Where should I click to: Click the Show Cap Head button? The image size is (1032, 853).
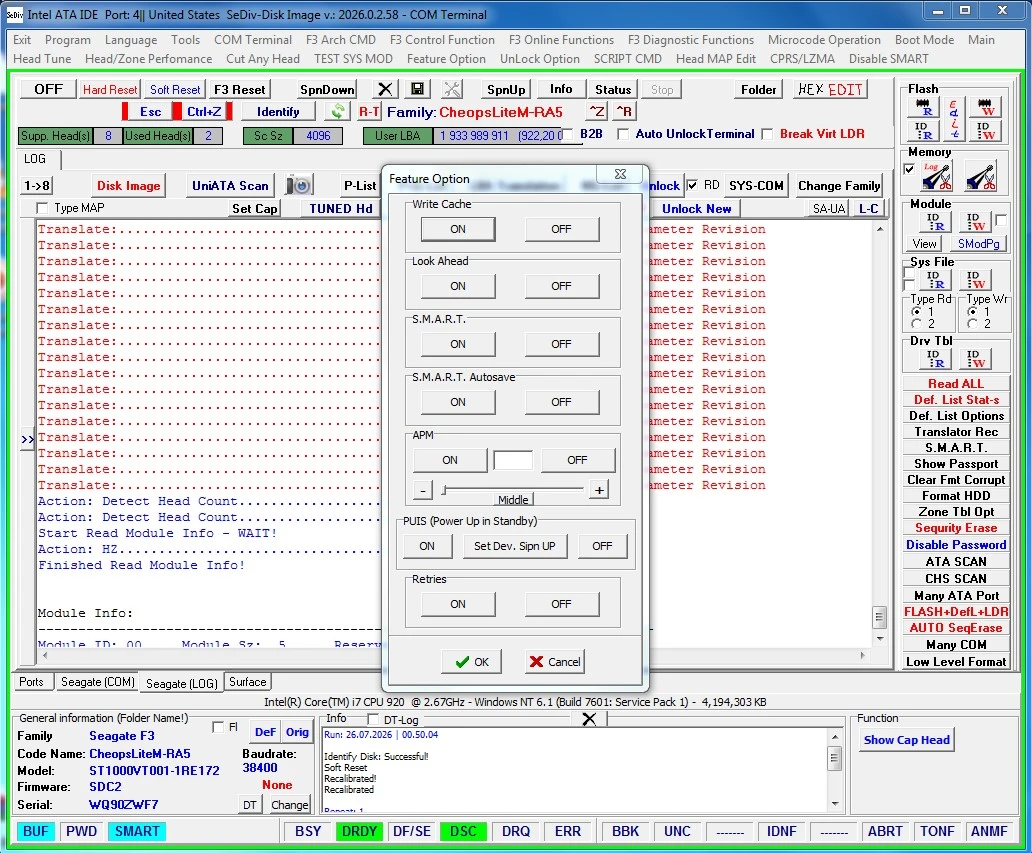point(906,740)
